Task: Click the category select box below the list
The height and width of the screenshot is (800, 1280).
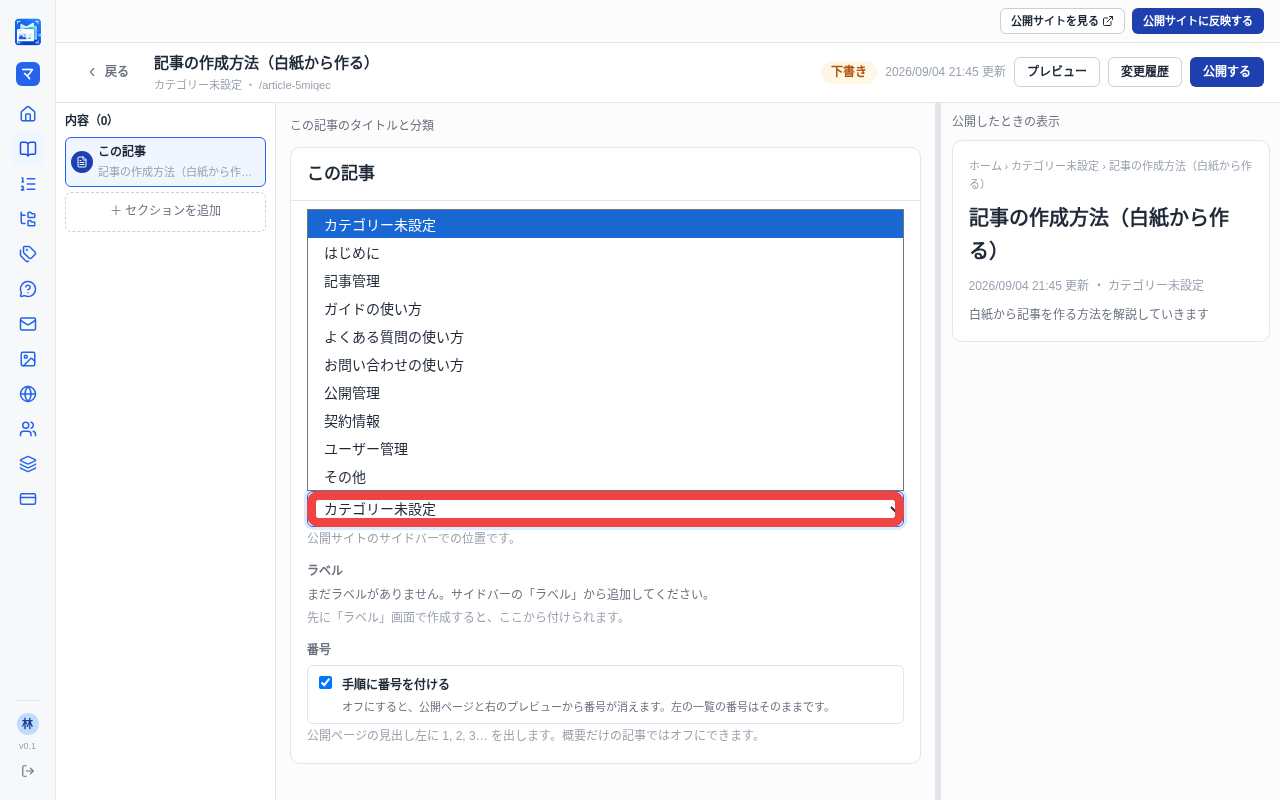Action: [606, 509]
